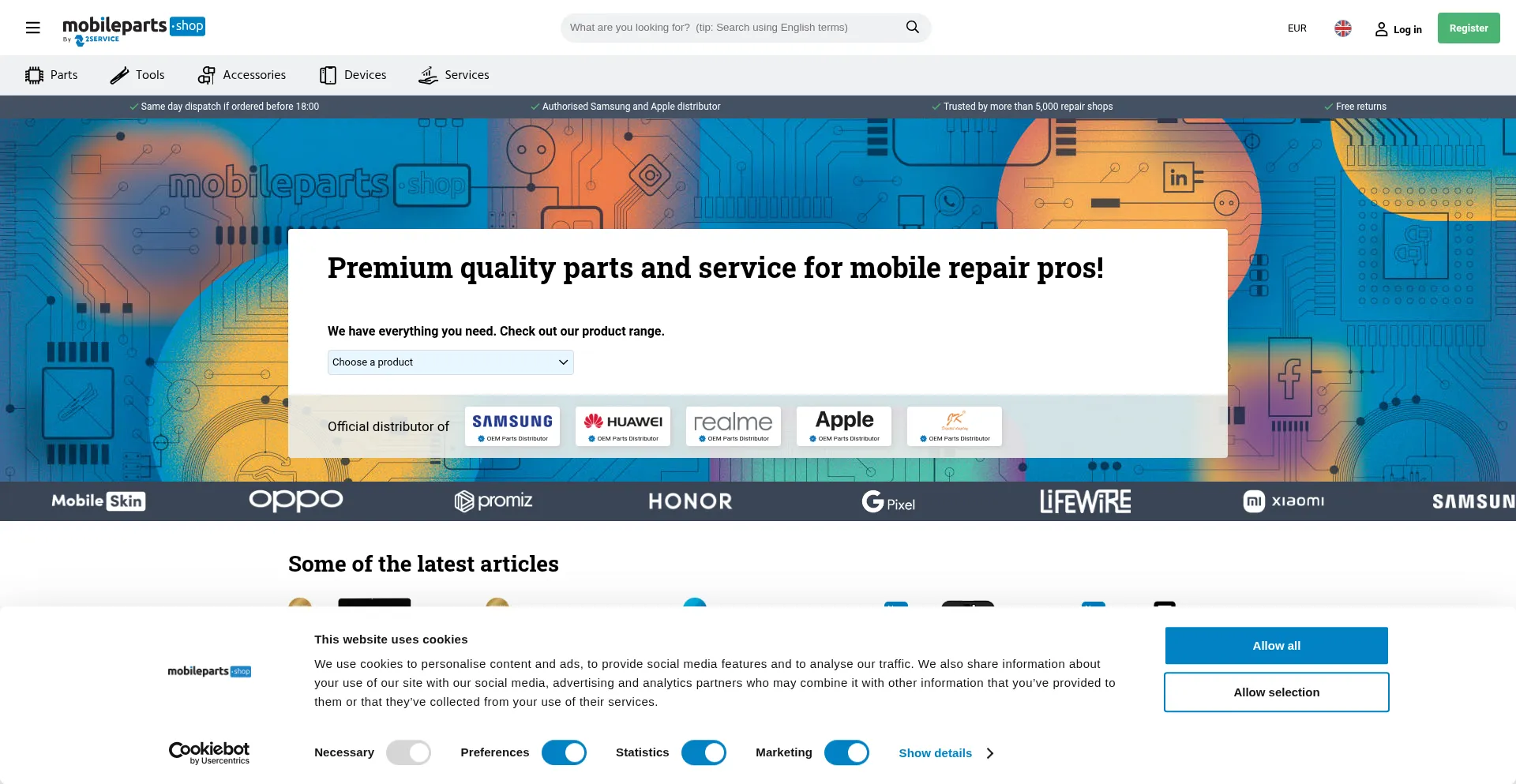
Task: Click mobileparts.shop logo in cookie banner
Action: tap(209, 671)
